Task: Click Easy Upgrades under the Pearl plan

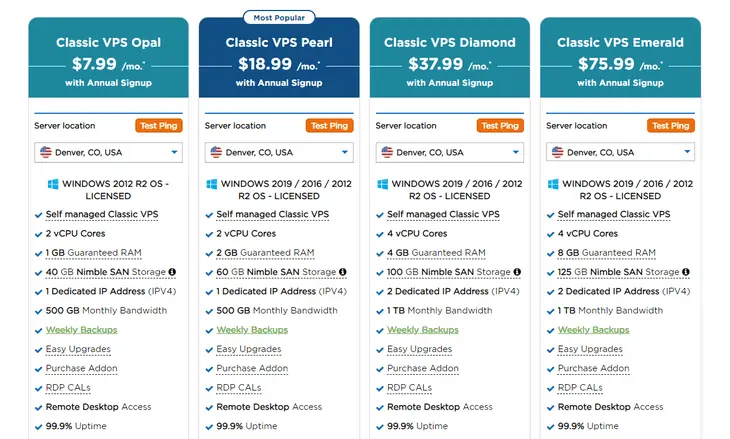Action: tap(249, 349)
